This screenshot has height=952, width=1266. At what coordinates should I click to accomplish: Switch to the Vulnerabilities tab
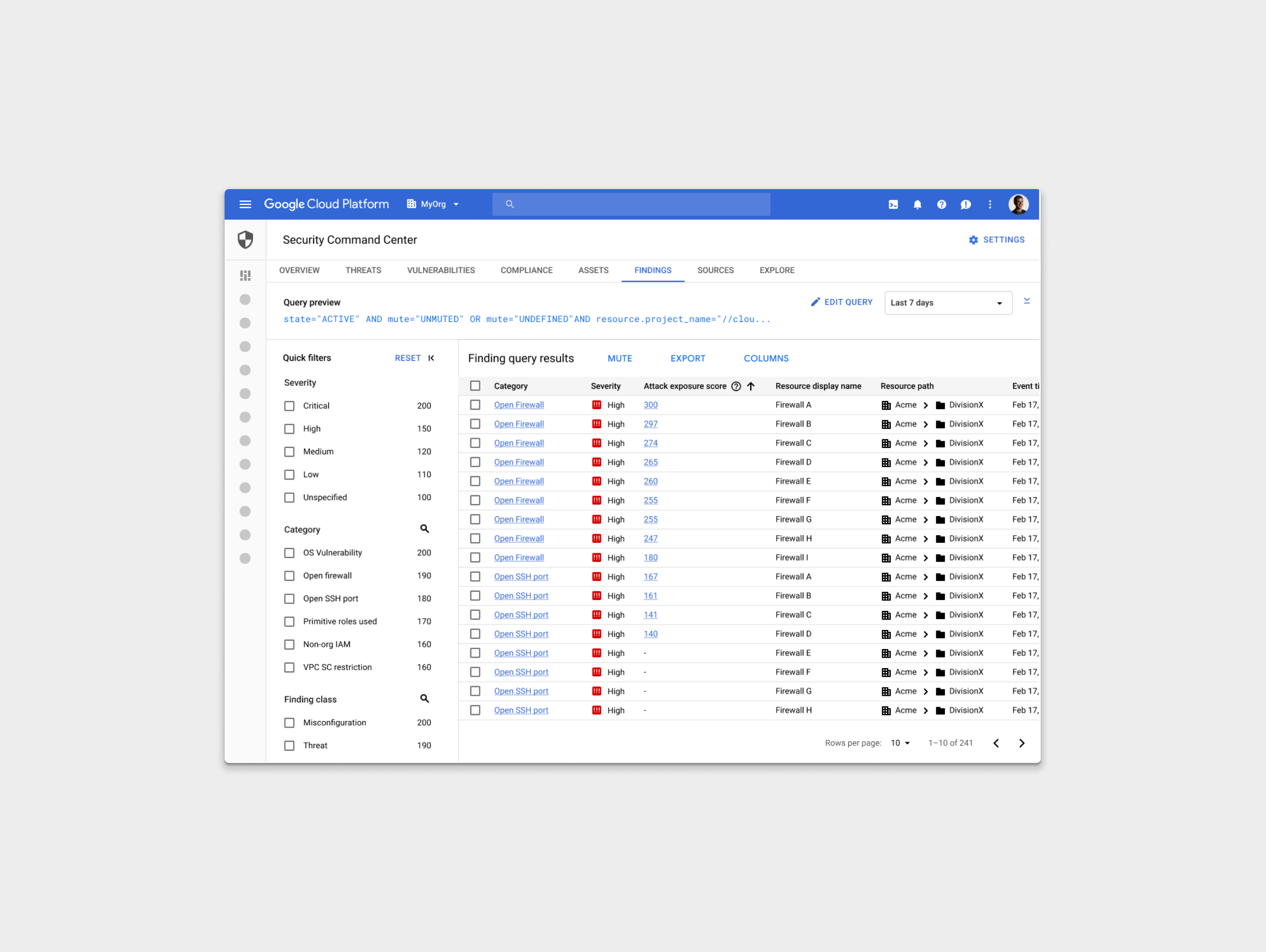(x=441, y=270)
